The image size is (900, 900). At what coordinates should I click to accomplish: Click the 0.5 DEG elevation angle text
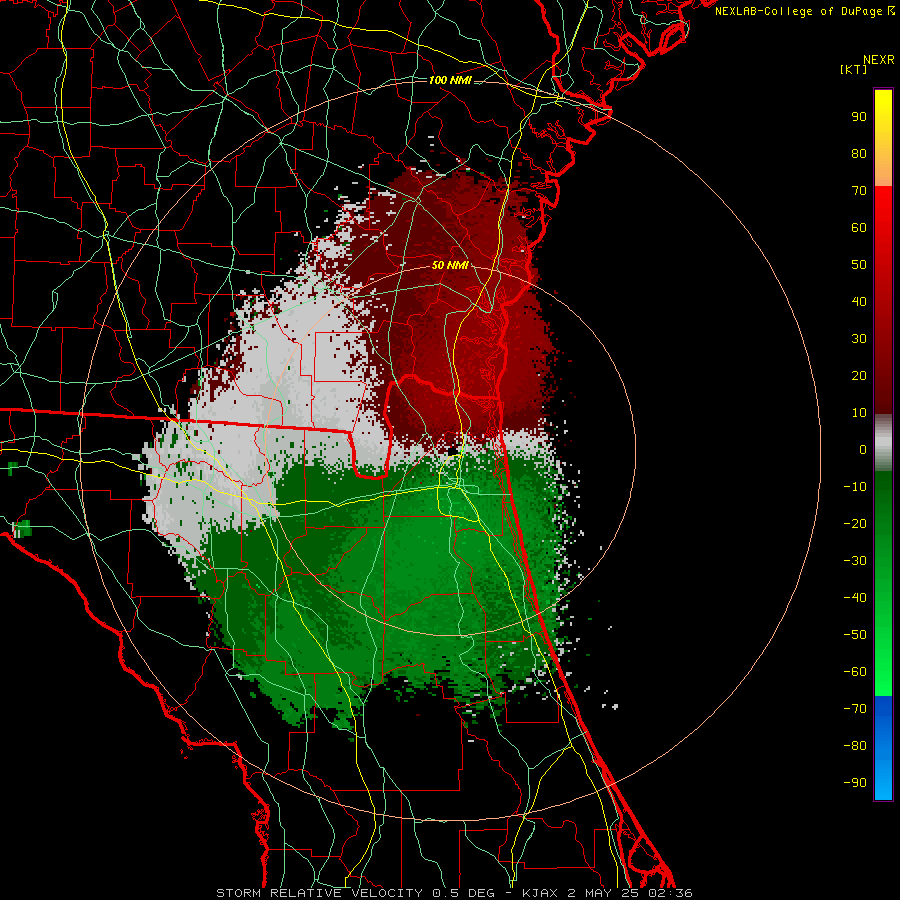click(463, 893)
